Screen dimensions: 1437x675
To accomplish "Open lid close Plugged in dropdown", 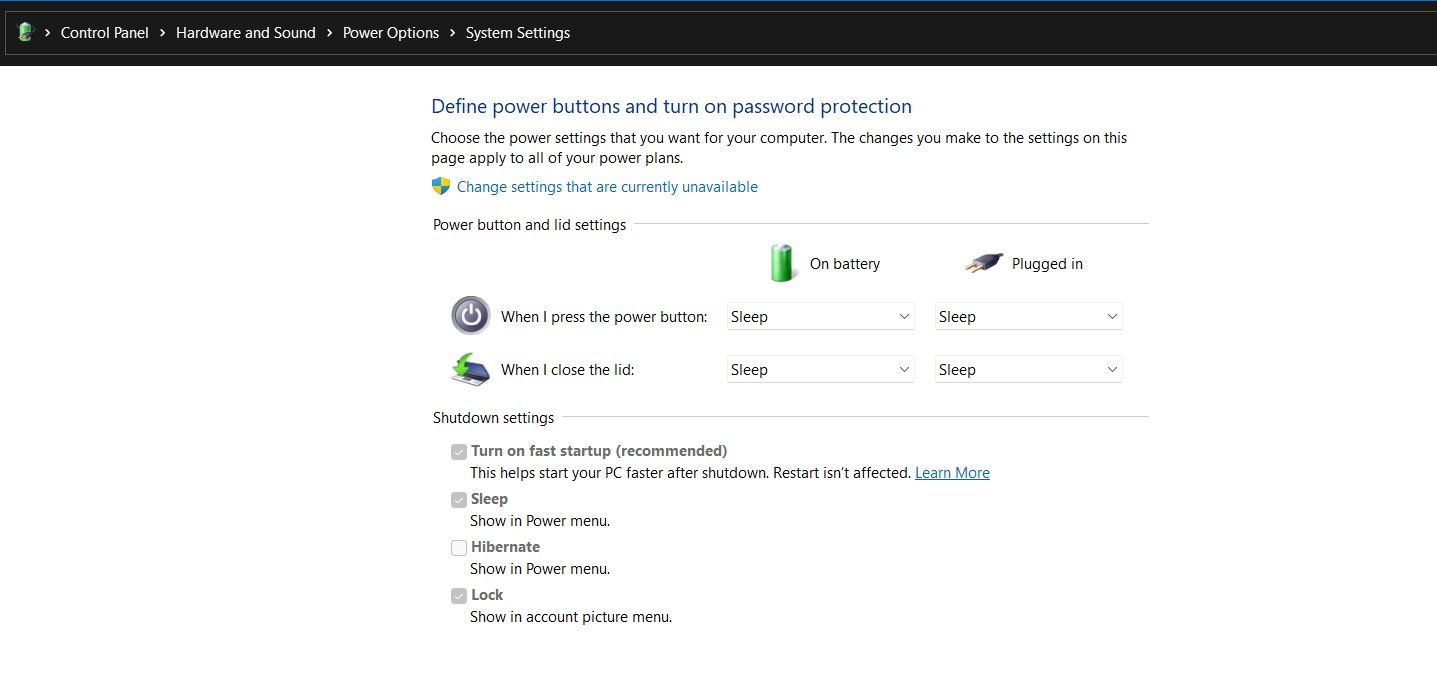I will [x=1028, y=369].
